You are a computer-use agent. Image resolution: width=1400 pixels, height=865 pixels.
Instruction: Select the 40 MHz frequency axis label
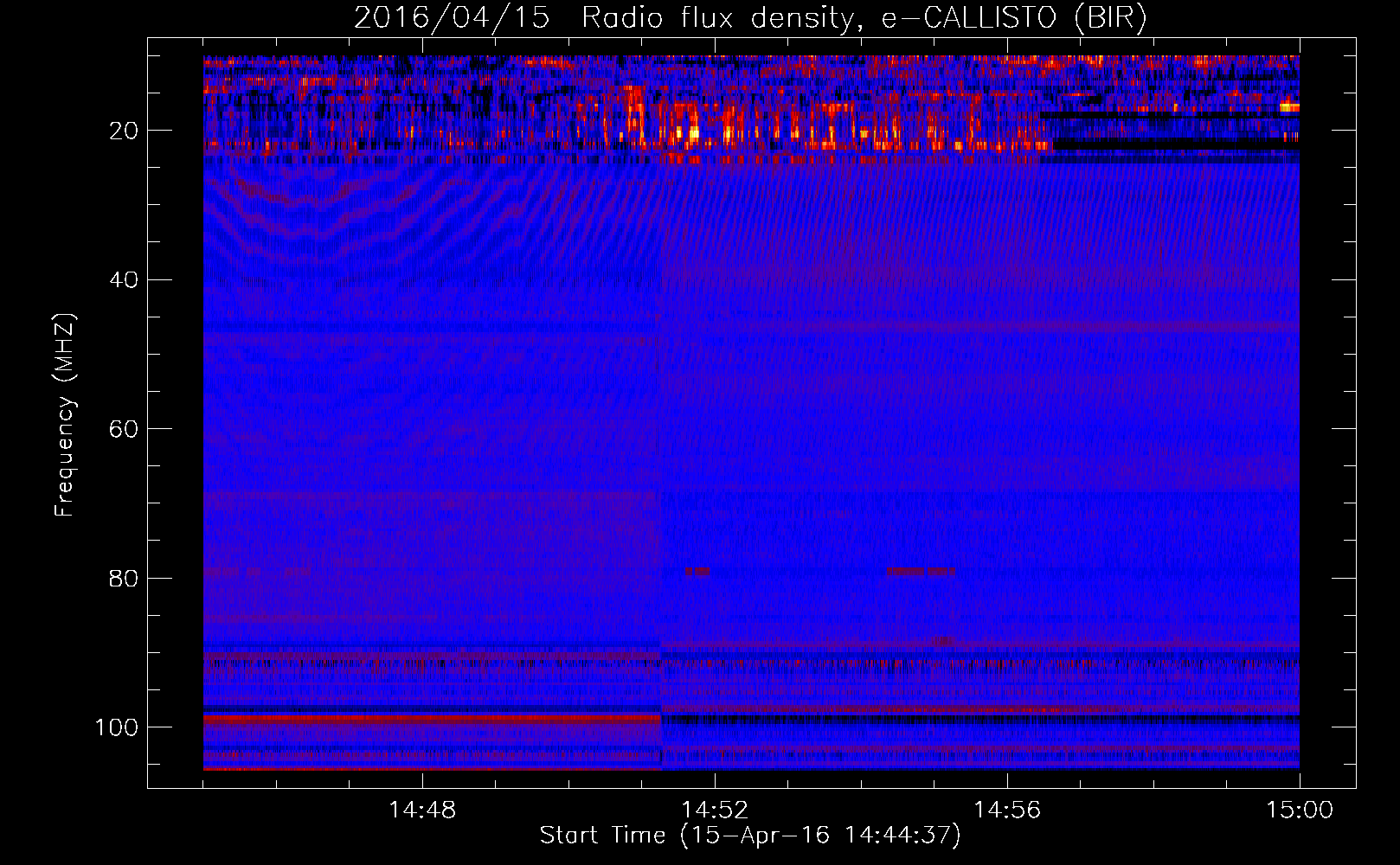(x=124, y=280)
